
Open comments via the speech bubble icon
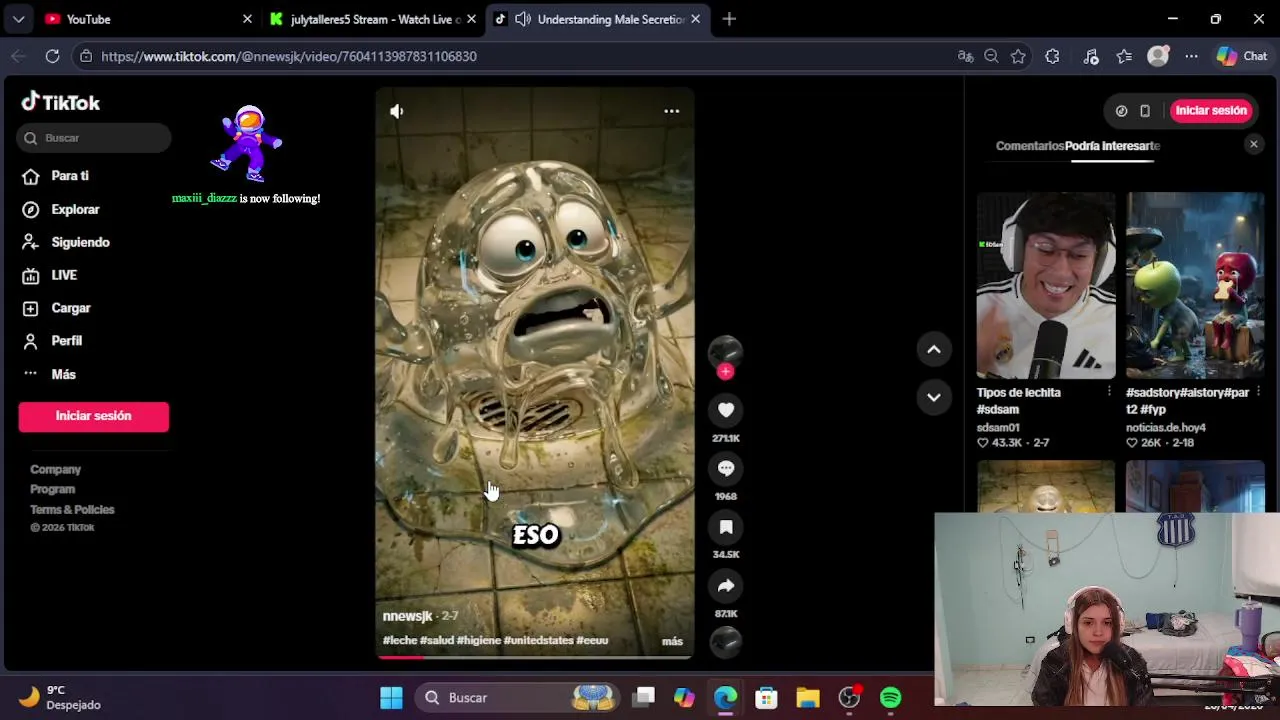click(726, 468)
